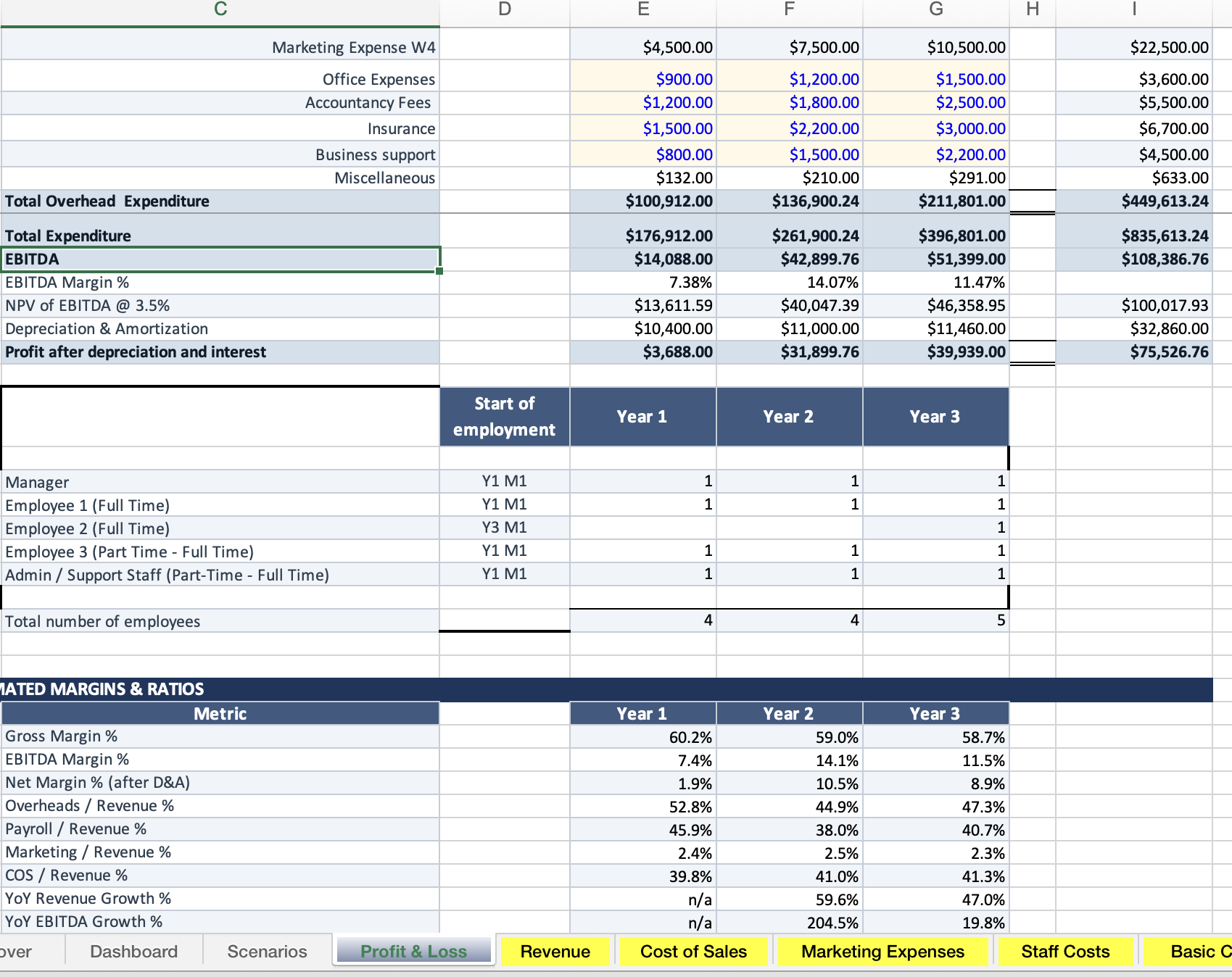Select the EBITDA label cell
Screen dimensions: 1232x977
coord(220,259)
